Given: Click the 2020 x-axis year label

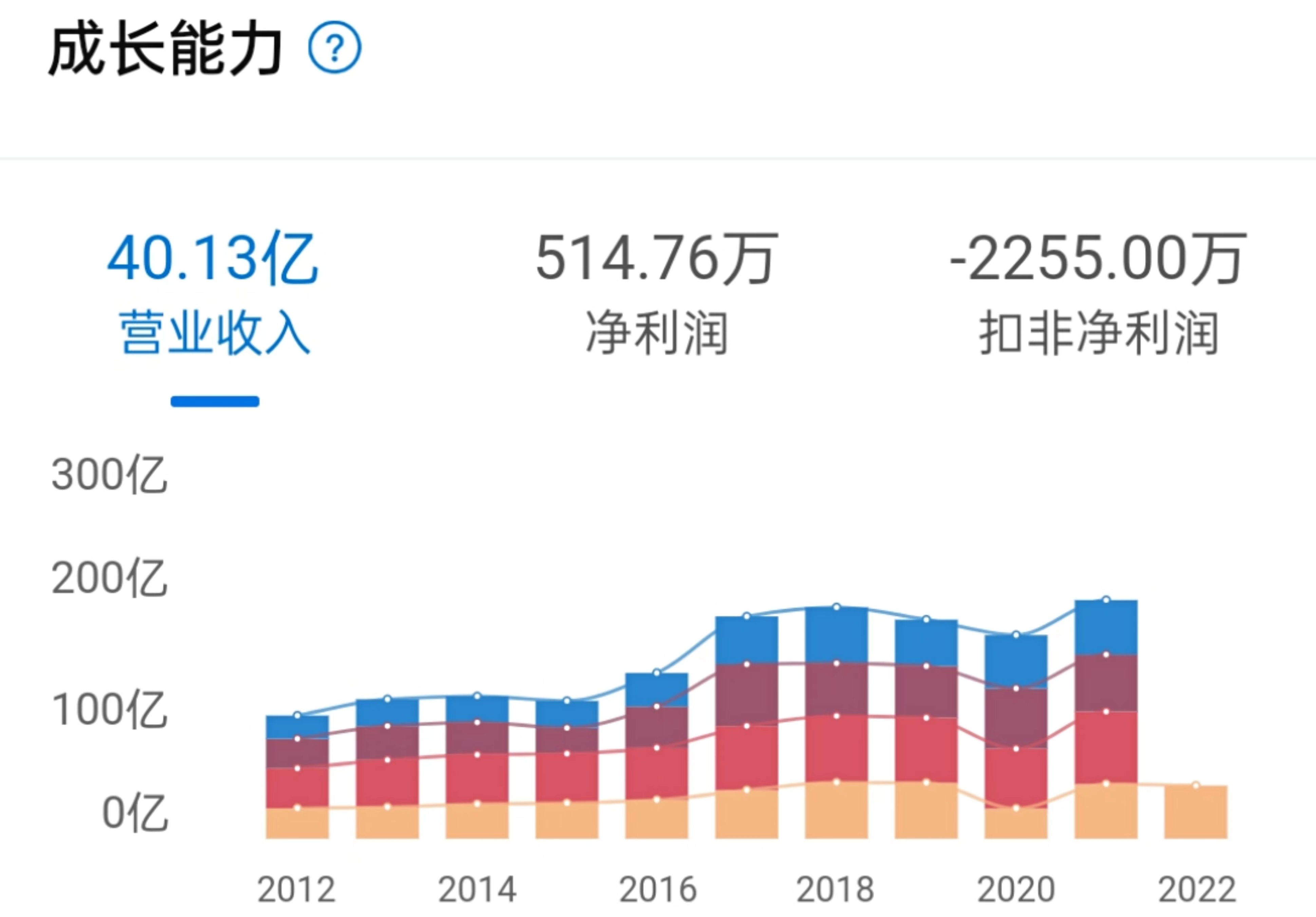Looking at the screenshot, I should [1016, 889].
